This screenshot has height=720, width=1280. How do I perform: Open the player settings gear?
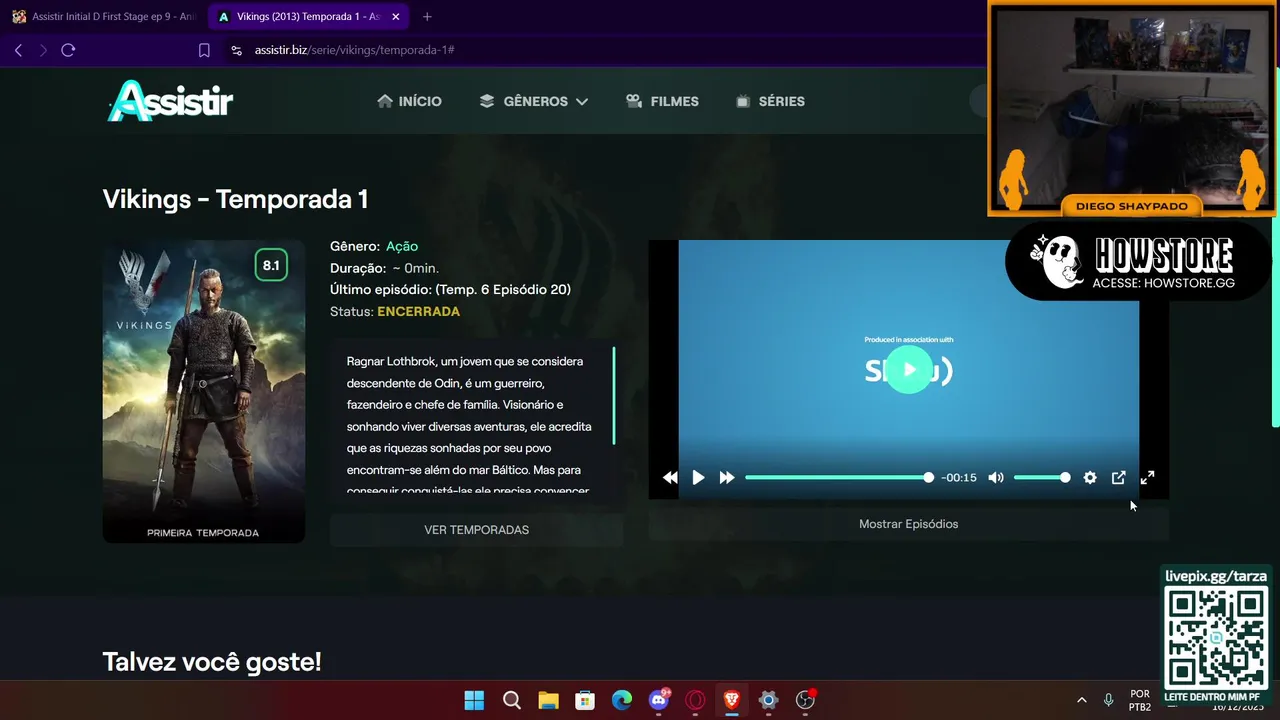click(x=1090, y=478)
